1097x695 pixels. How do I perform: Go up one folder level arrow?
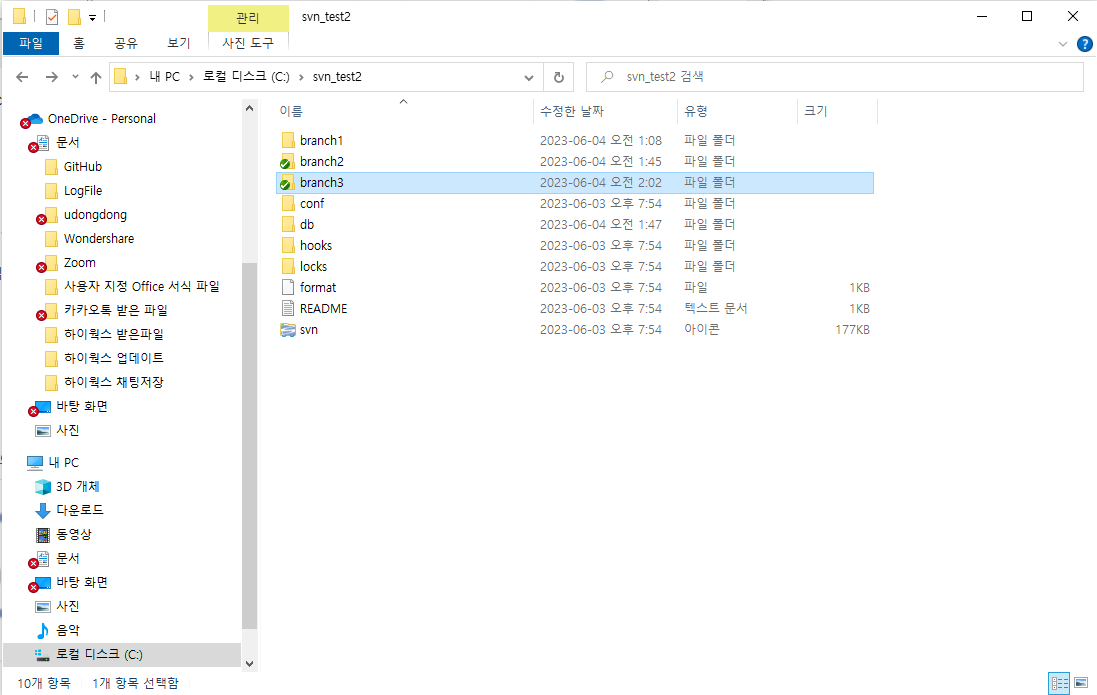(96, 77)
